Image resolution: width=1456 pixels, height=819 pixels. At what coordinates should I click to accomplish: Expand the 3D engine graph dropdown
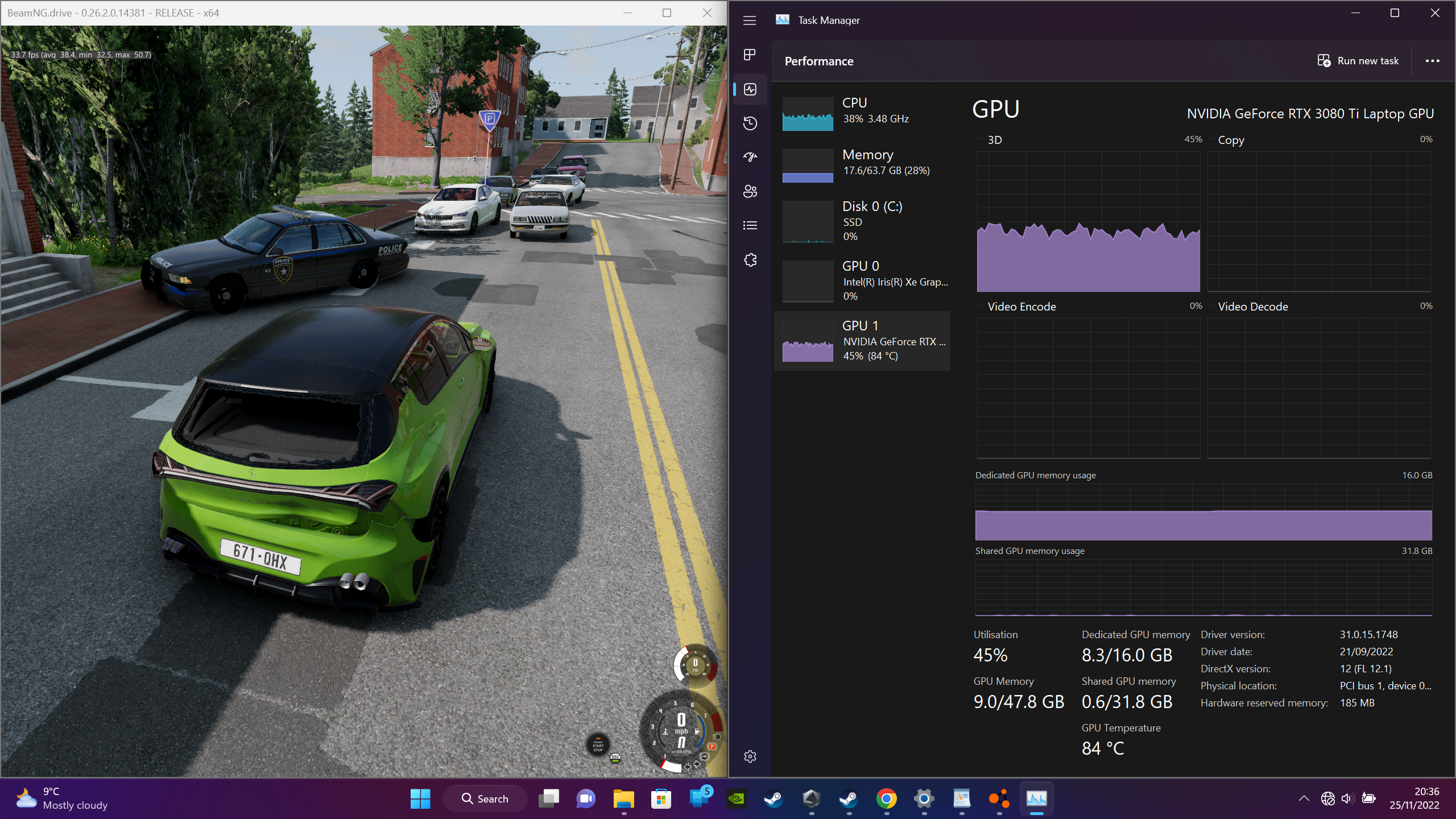click(x=981, y=140)
